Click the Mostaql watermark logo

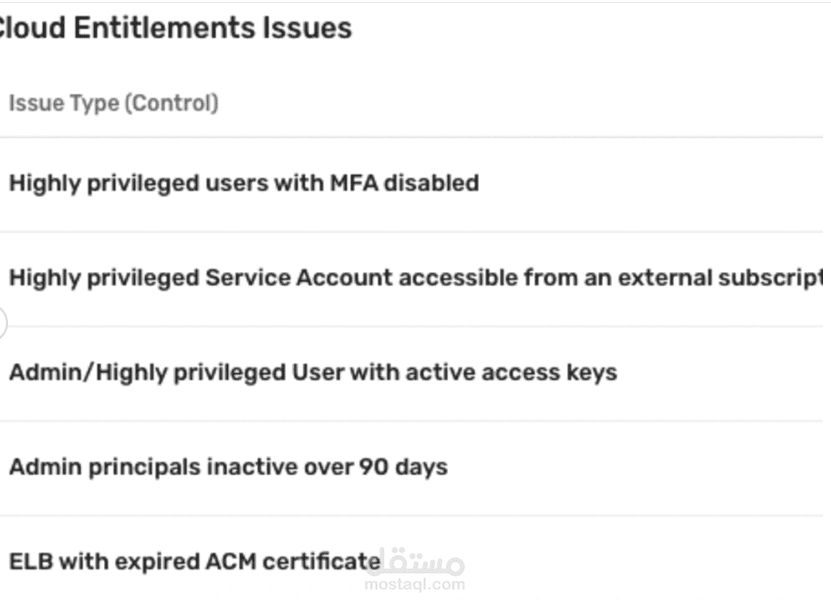pos(416,562)
